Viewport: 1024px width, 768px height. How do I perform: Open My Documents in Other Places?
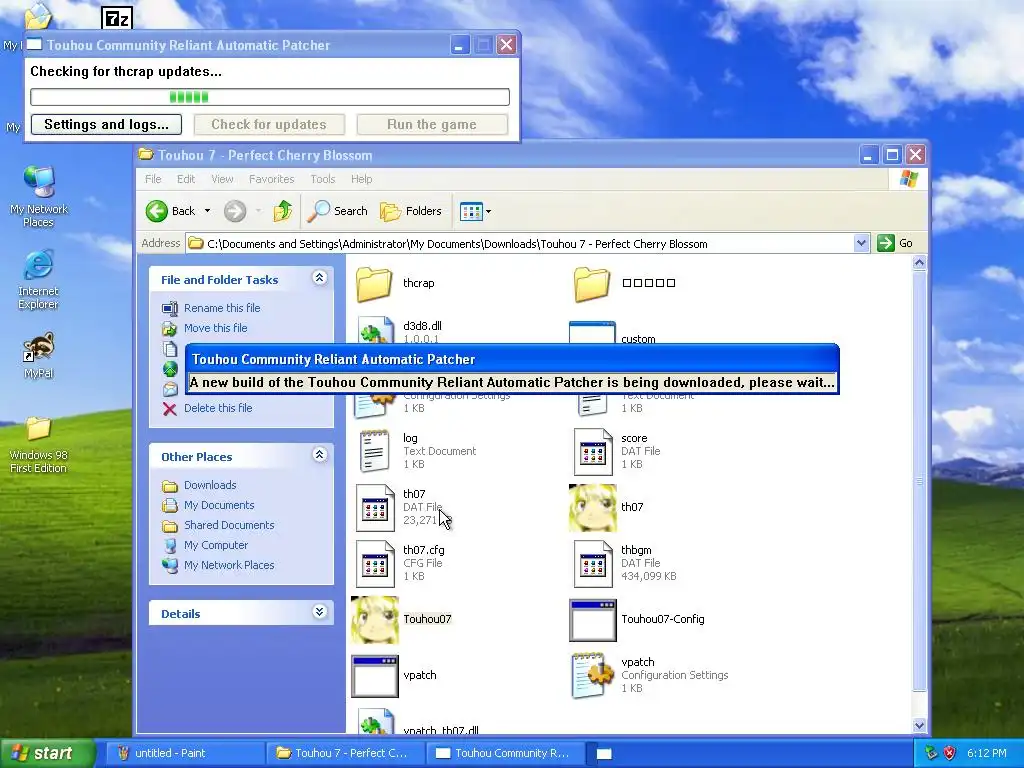pyautogui.click(x=219, y=505)
